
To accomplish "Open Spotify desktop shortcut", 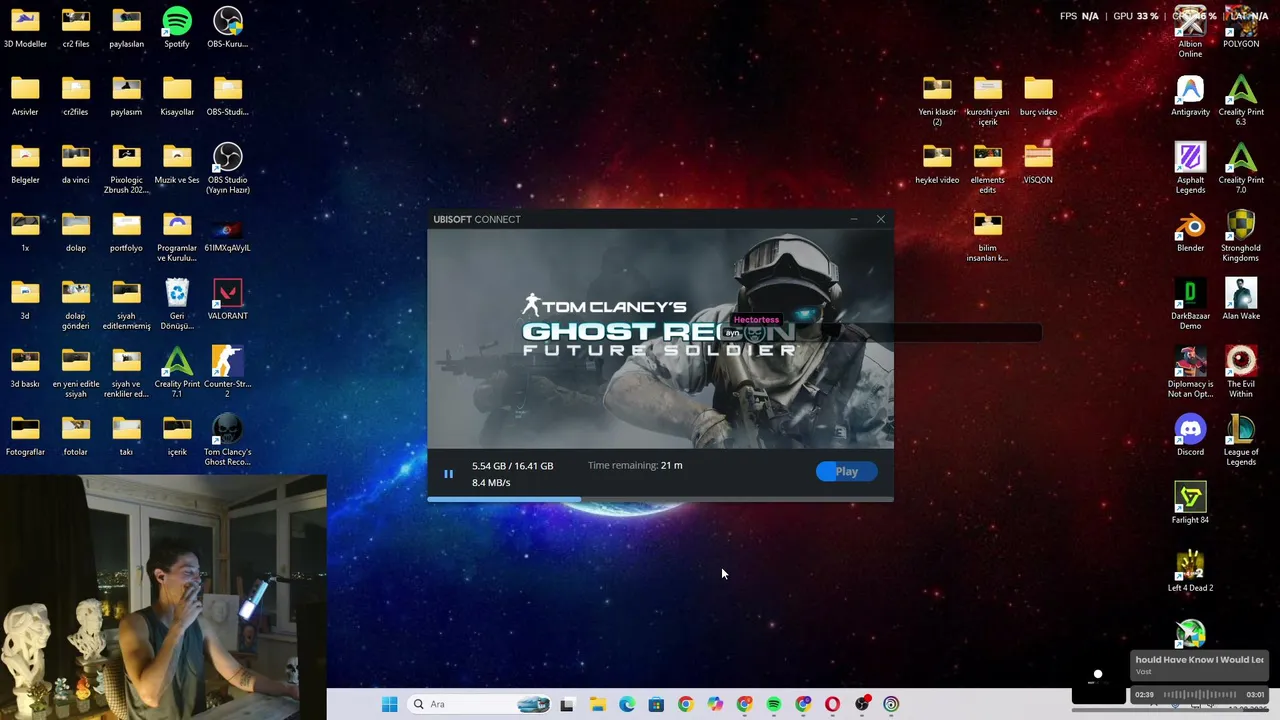I will click(x=177, y=28).
